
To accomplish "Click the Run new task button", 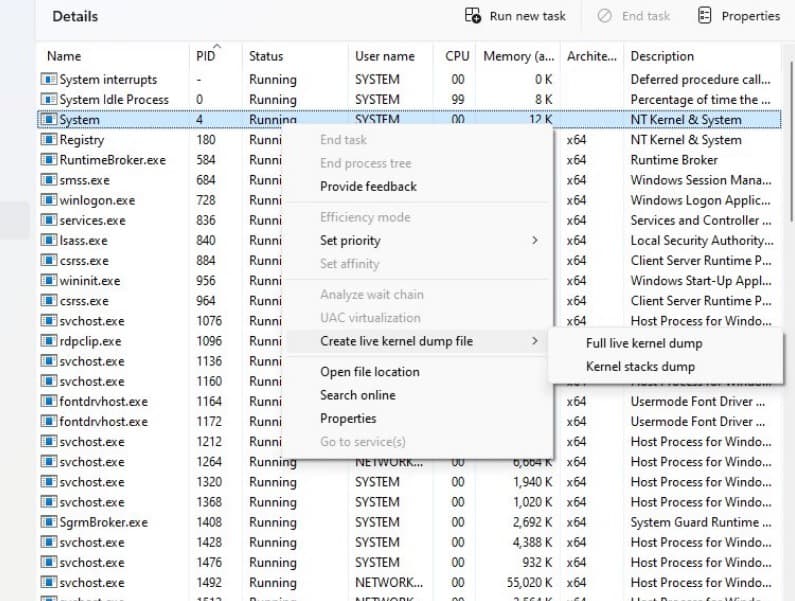I will tap(515, 16).
